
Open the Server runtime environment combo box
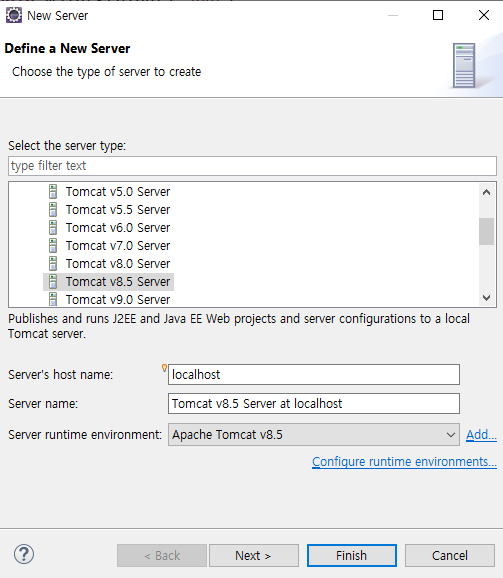click(x=314, y=435)
